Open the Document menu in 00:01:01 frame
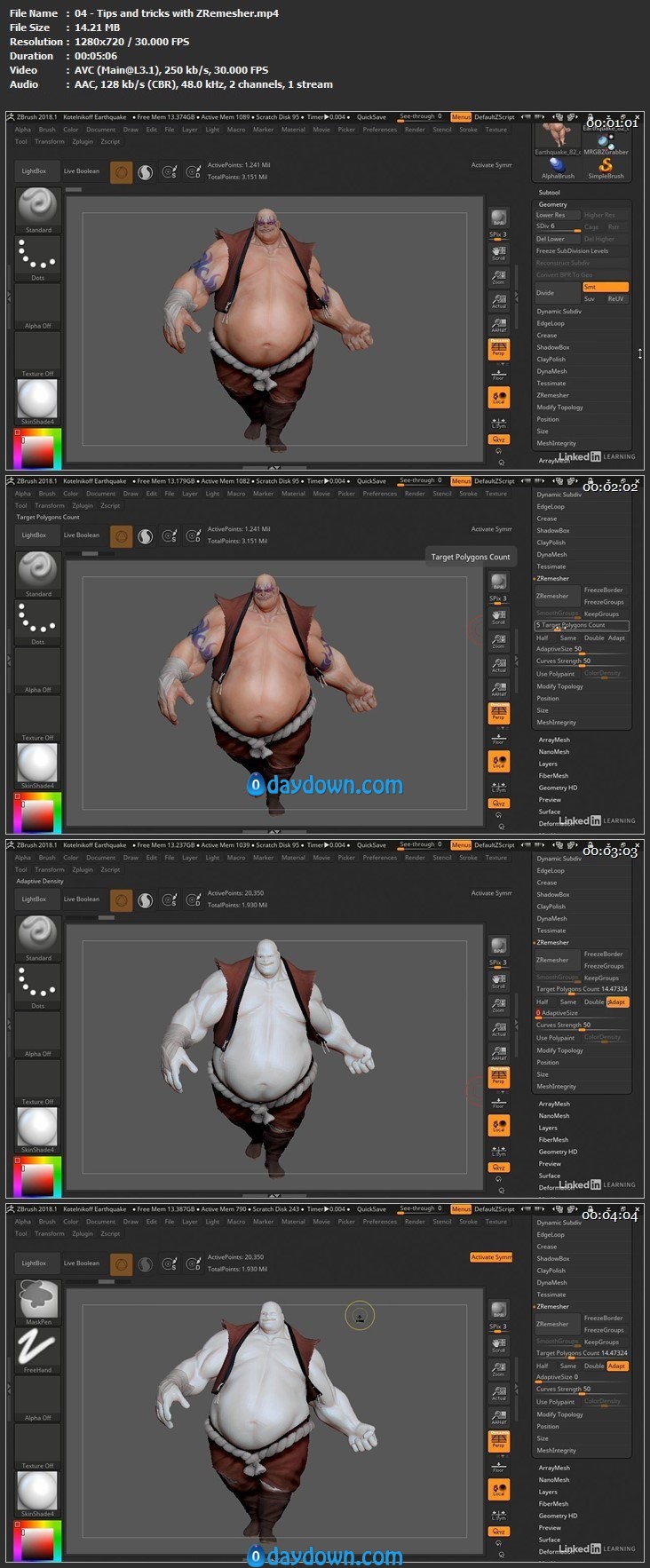 (x=100, y=130)
